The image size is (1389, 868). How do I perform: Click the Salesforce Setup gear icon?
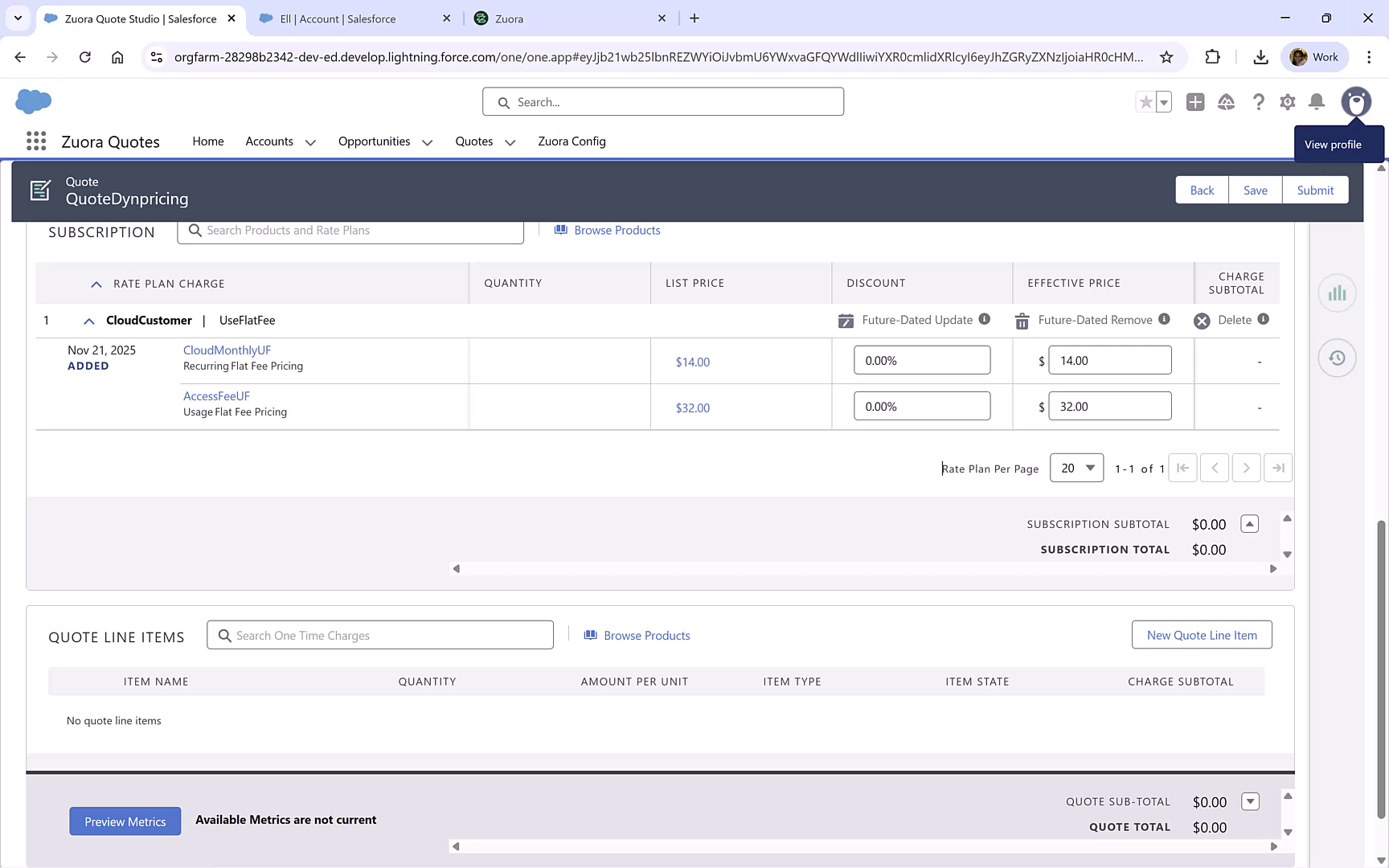coord(1287,102)
